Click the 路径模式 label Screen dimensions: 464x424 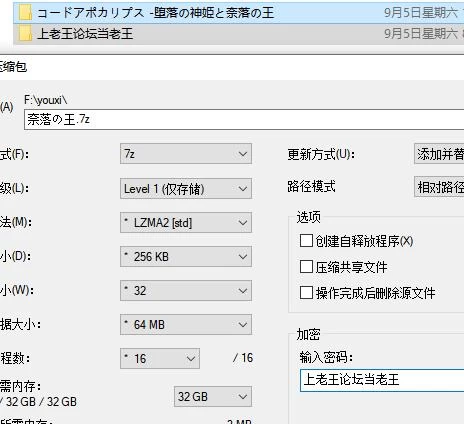point(311,186)
